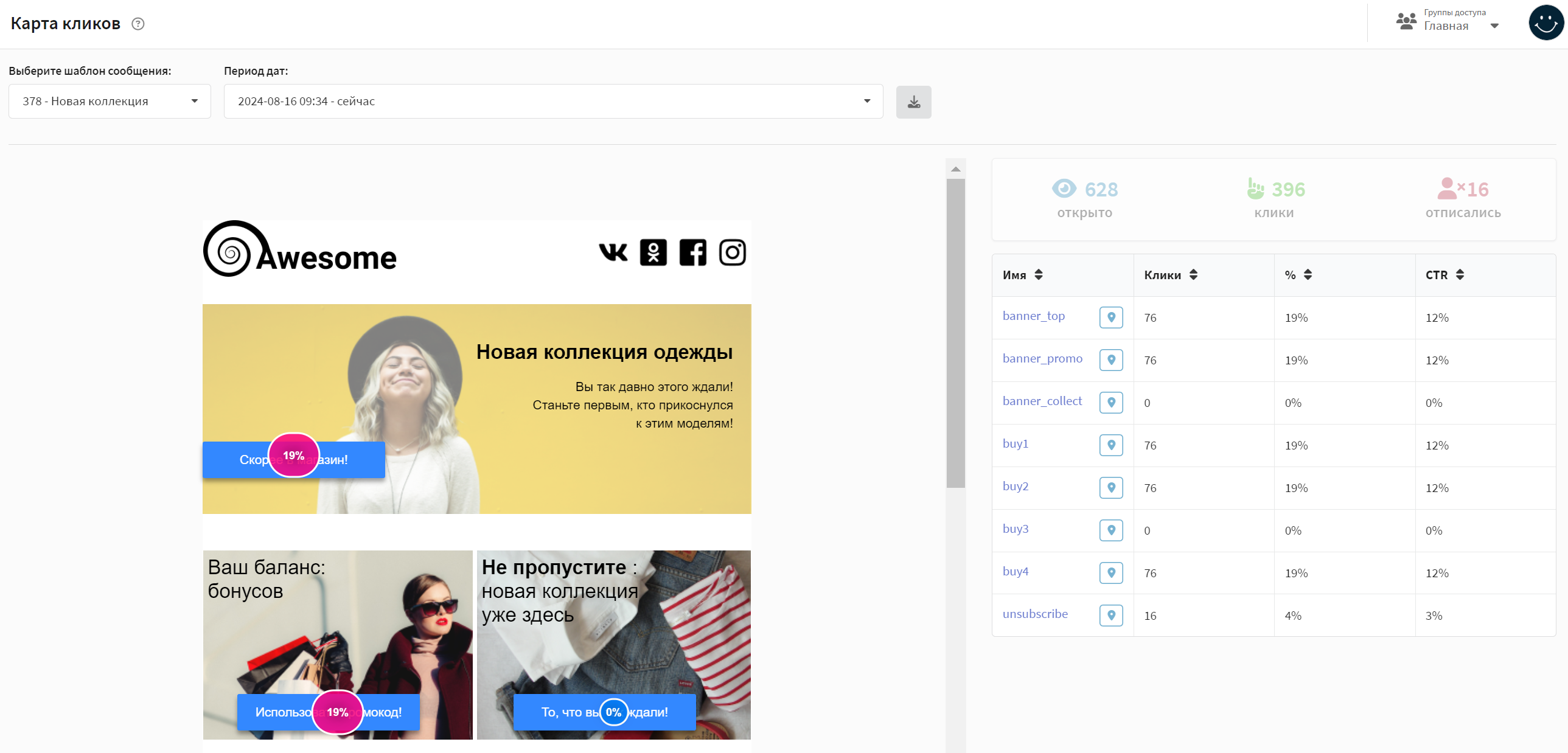1568x753 pixels.
Task: Open the buy4 link
Action: (x=1016, y=571)
